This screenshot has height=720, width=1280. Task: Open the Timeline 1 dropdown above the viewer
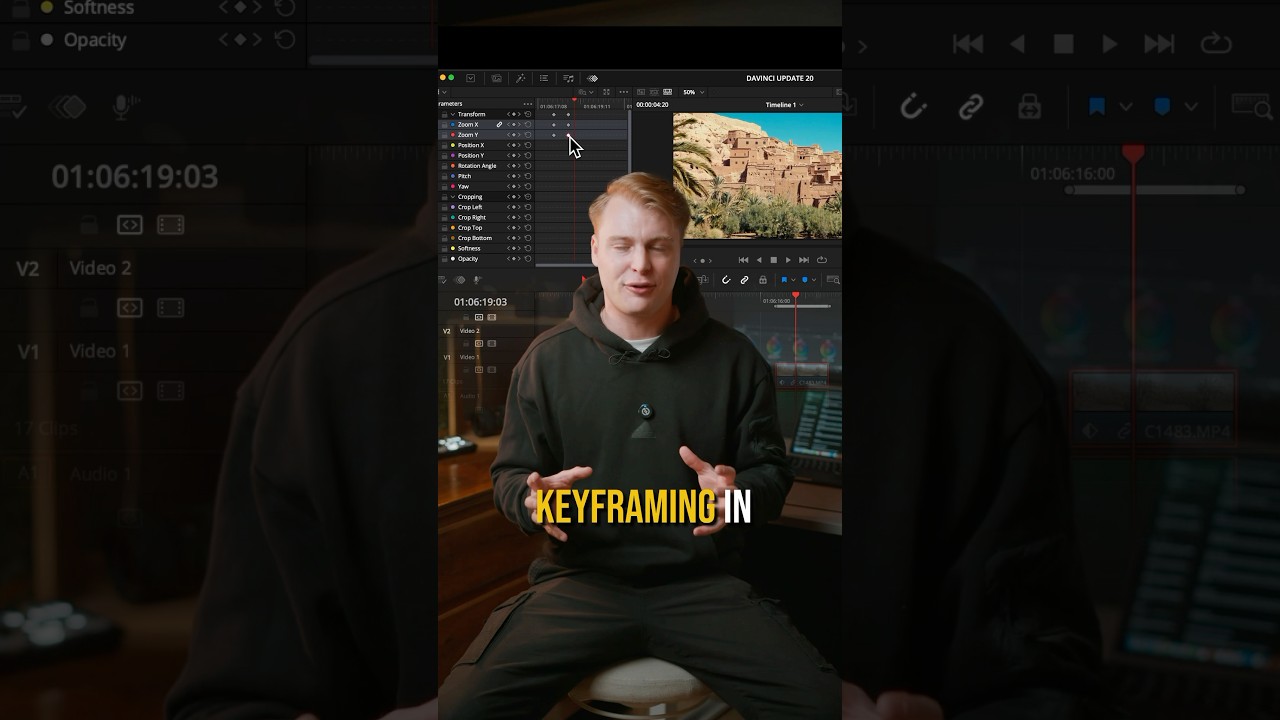click(x=784, y=105)
